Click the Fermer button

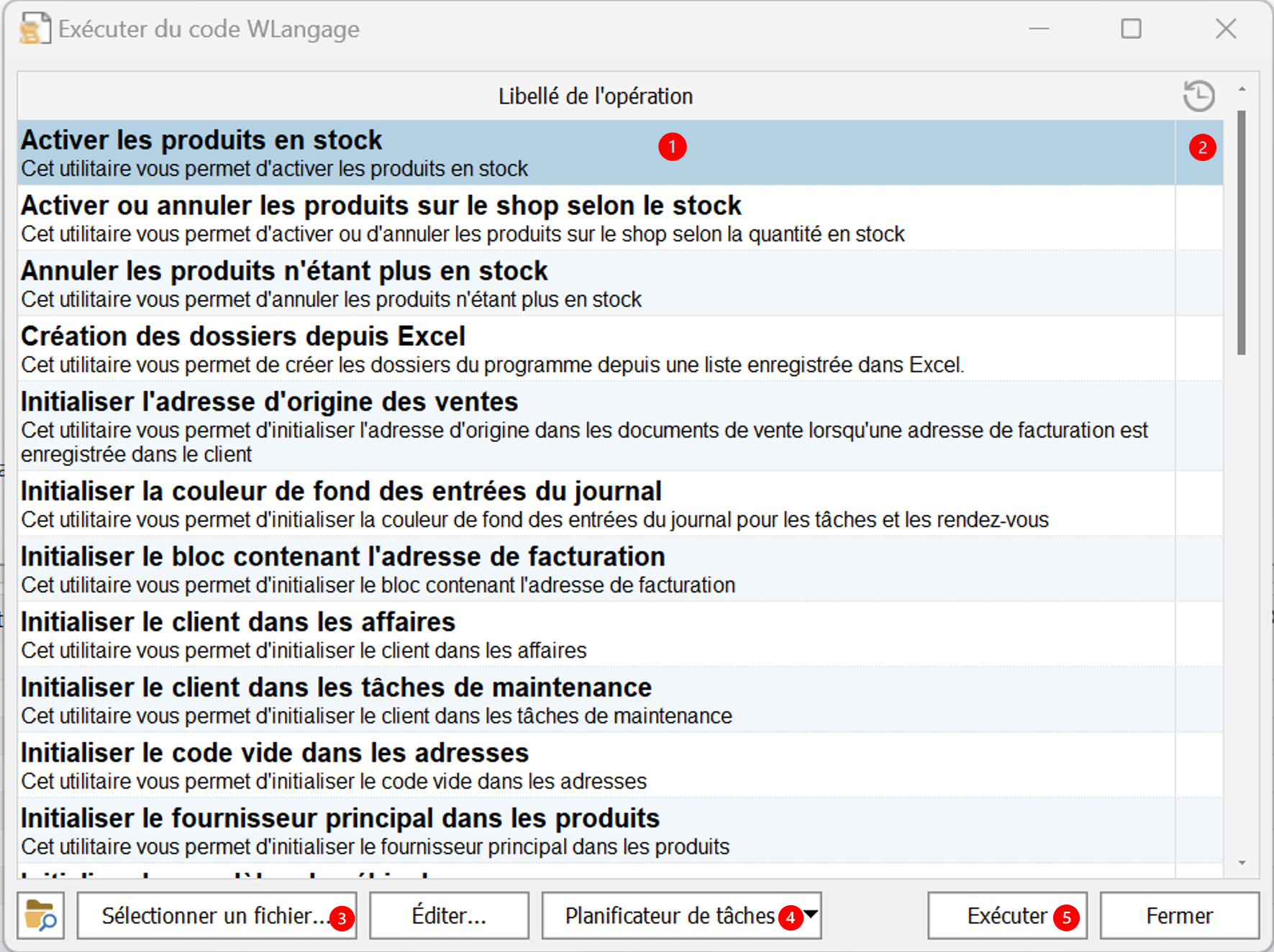tap(1179, 915)
